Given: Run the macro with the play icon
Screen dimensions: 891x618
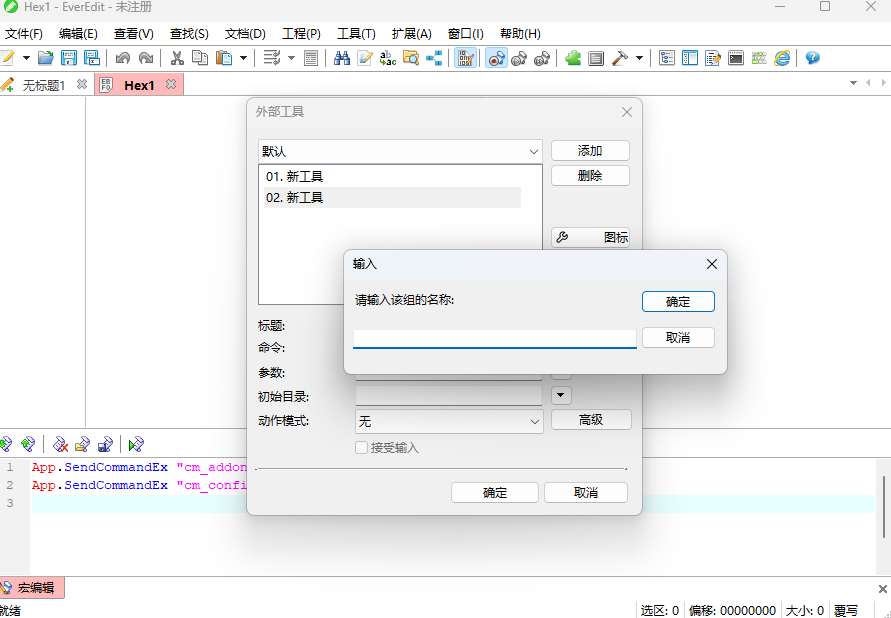Looking at the screenshot, I should [137, 444].
